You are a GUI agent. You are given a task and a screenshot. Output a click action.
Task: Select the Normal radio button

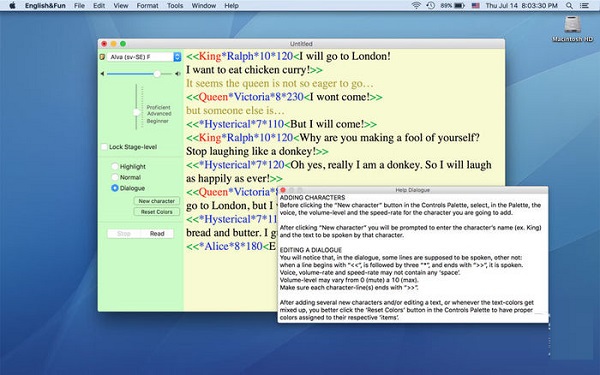pos(115,177)
